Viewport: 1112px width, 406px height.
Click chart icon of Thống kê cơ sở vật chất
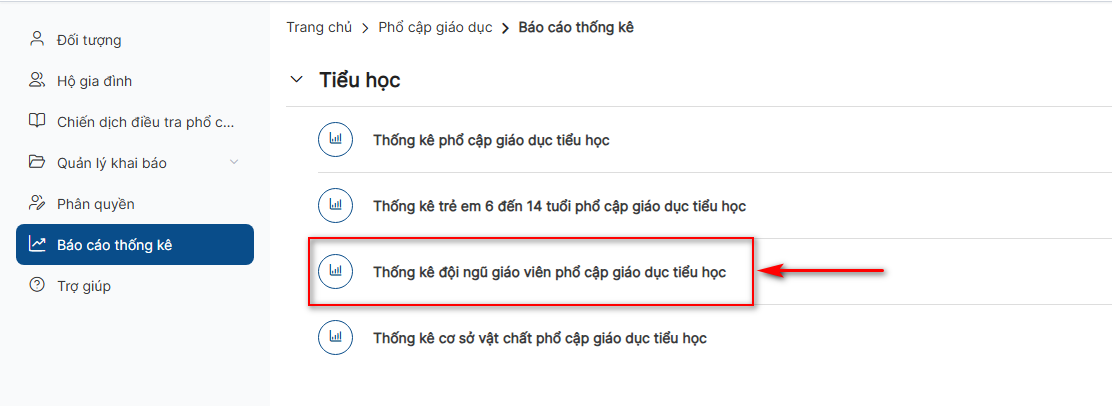point(335,338)
